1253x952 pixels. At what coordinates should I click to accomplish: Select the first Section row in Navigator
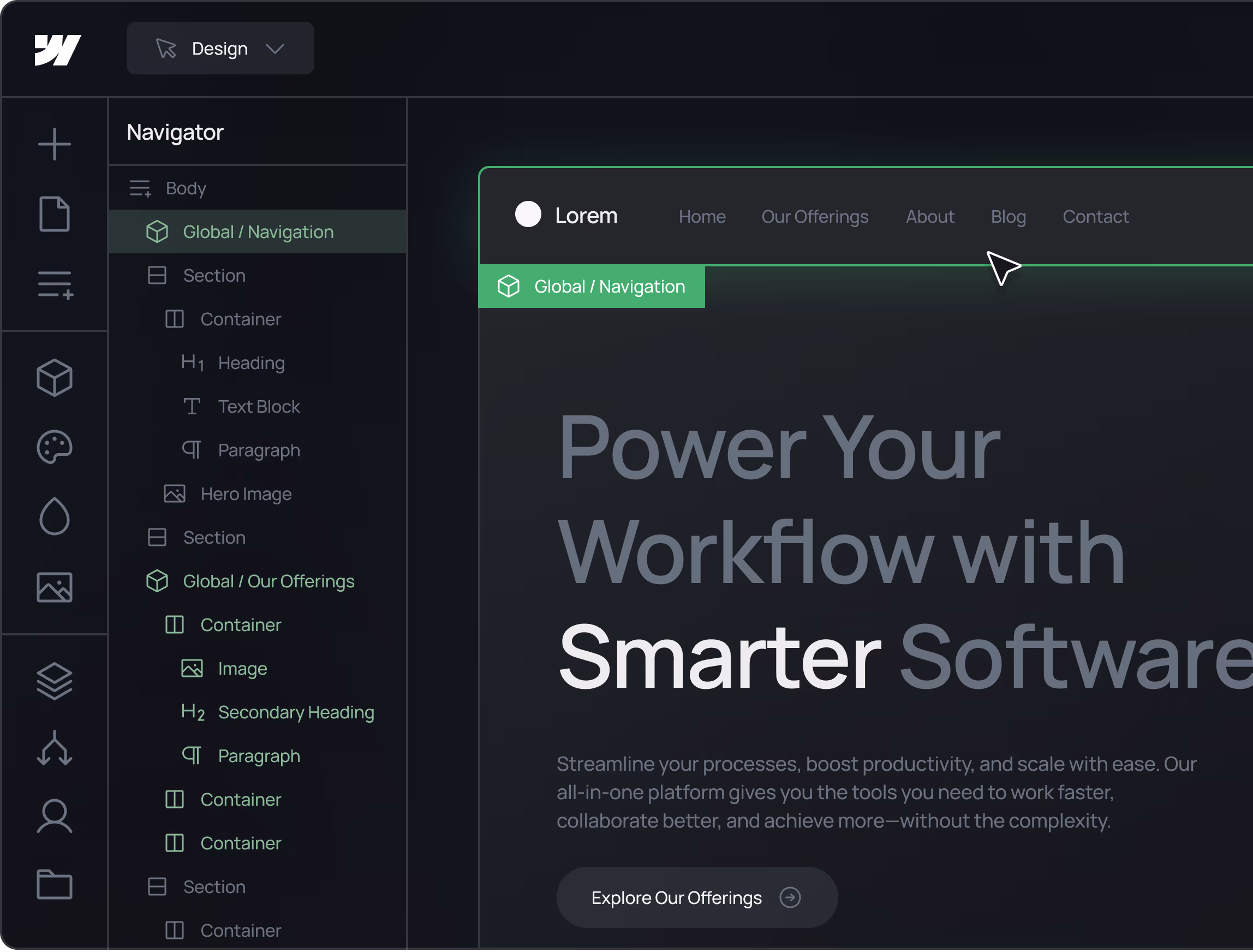[x=258, y=276]
